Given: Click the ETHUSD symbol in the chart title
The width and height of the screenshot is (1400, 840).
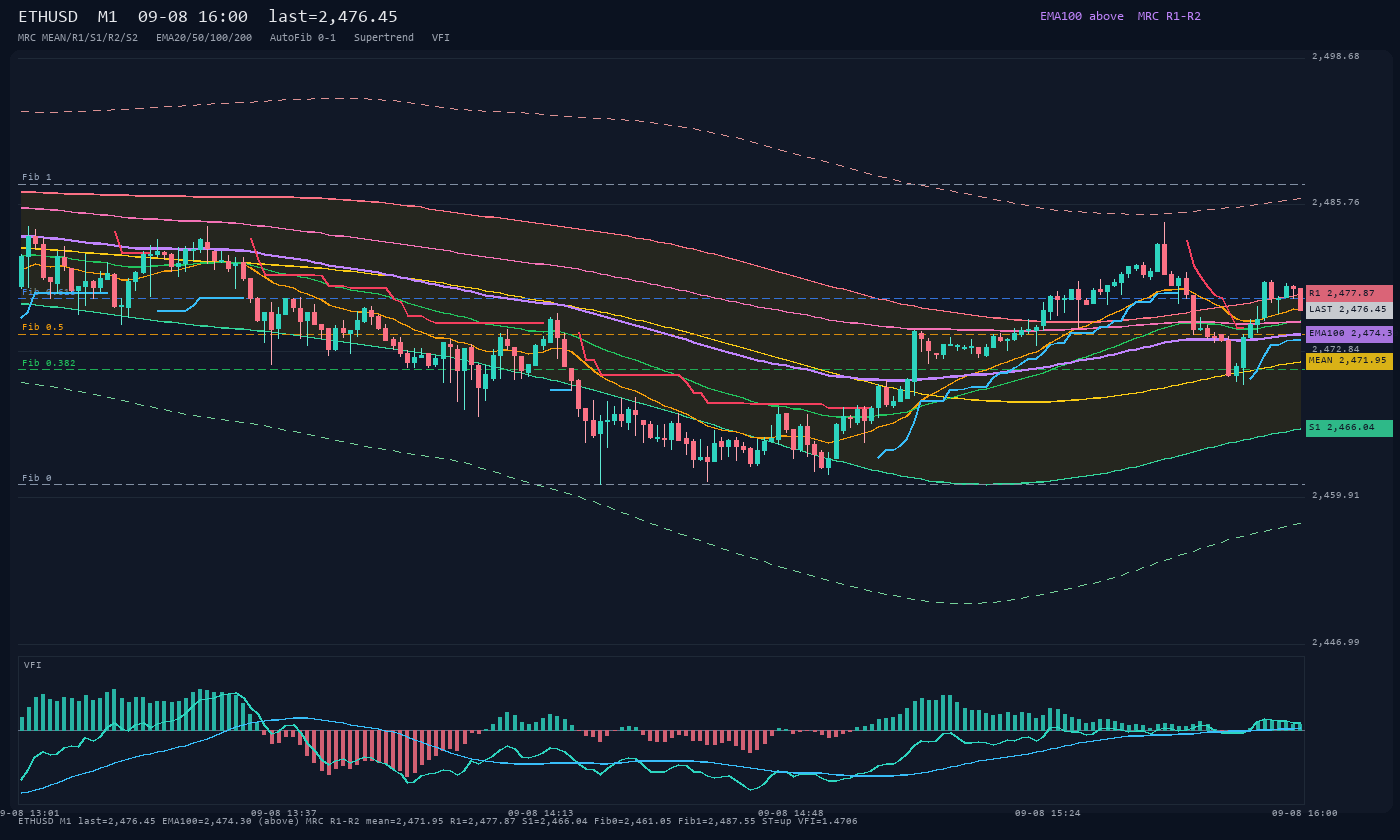Looking at the screenshot, I should coord(48,16).
